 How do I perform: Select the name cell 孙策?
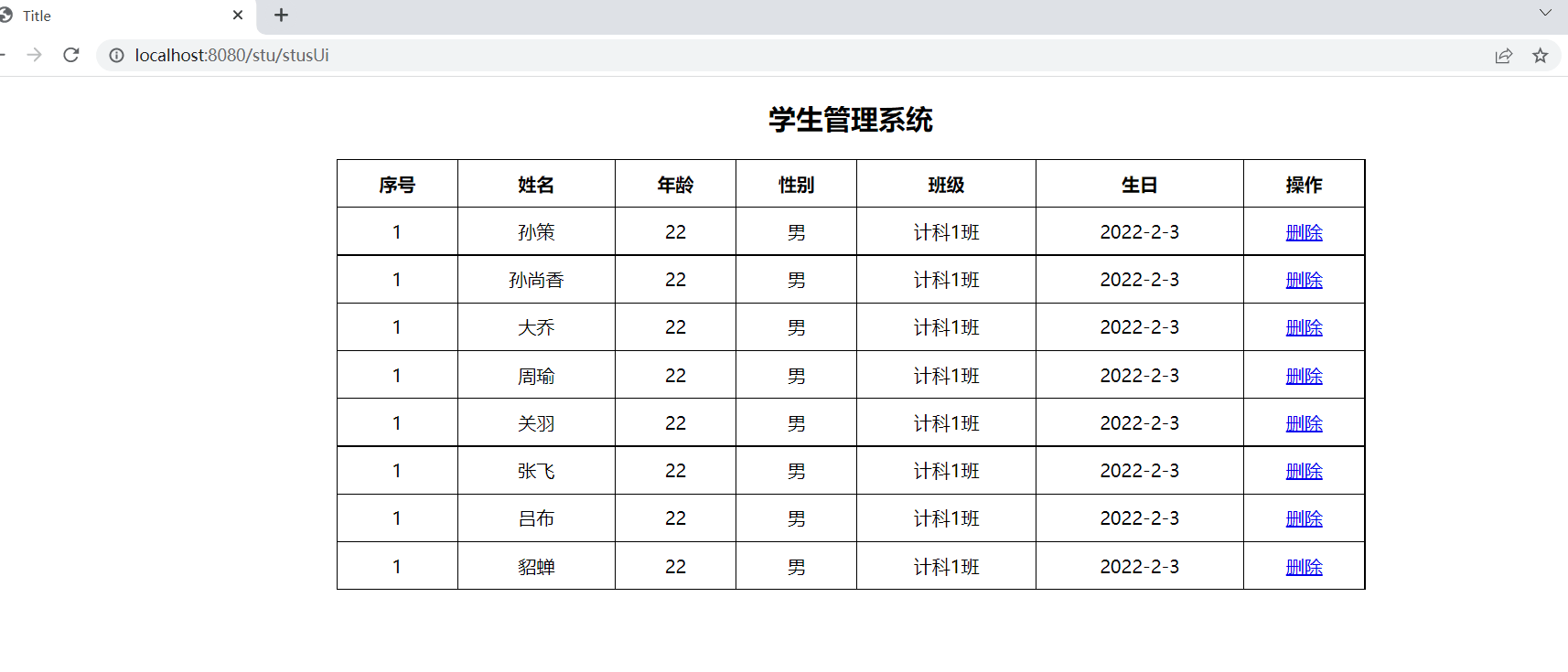(536, 232)
